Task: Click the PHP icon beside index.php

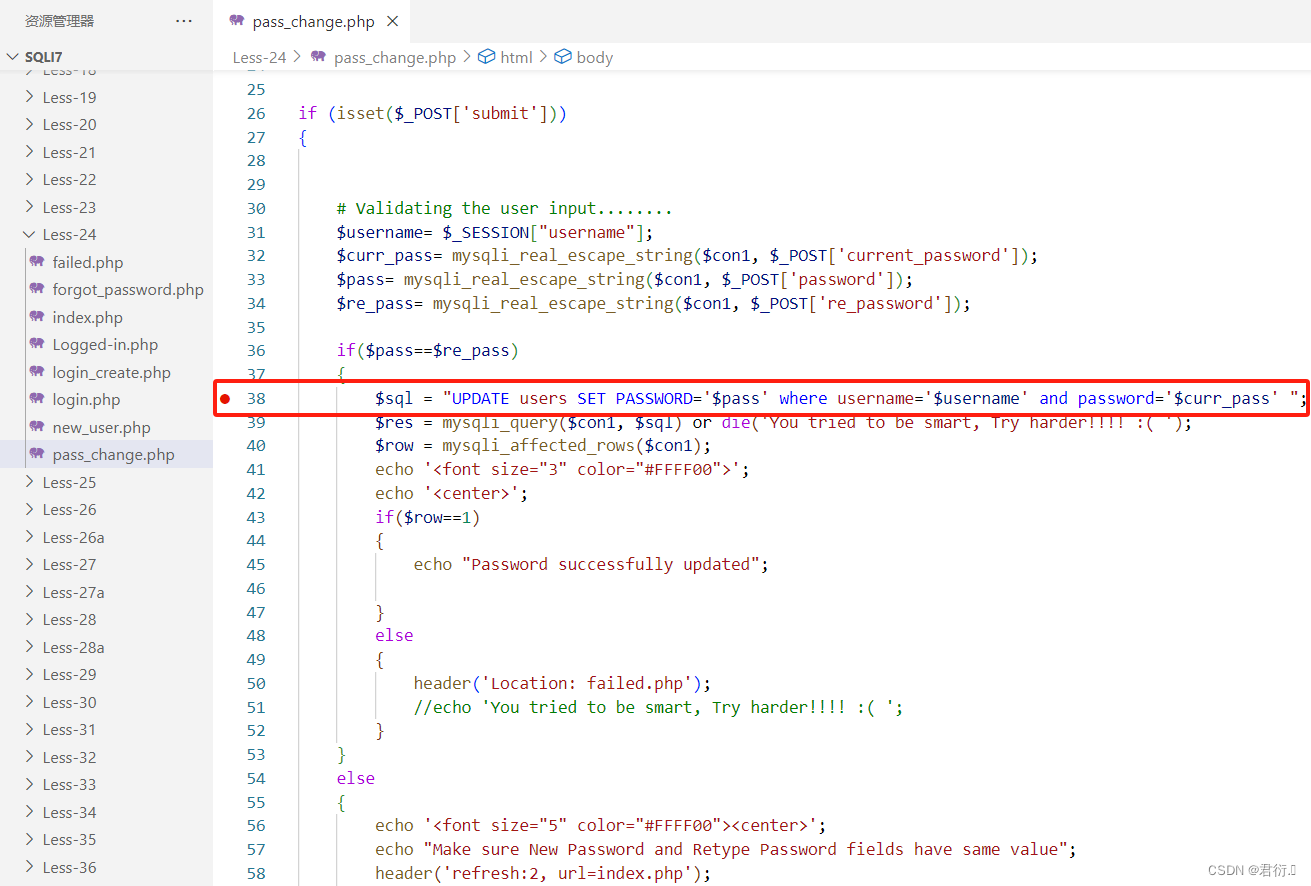Action: coord(37,317)
